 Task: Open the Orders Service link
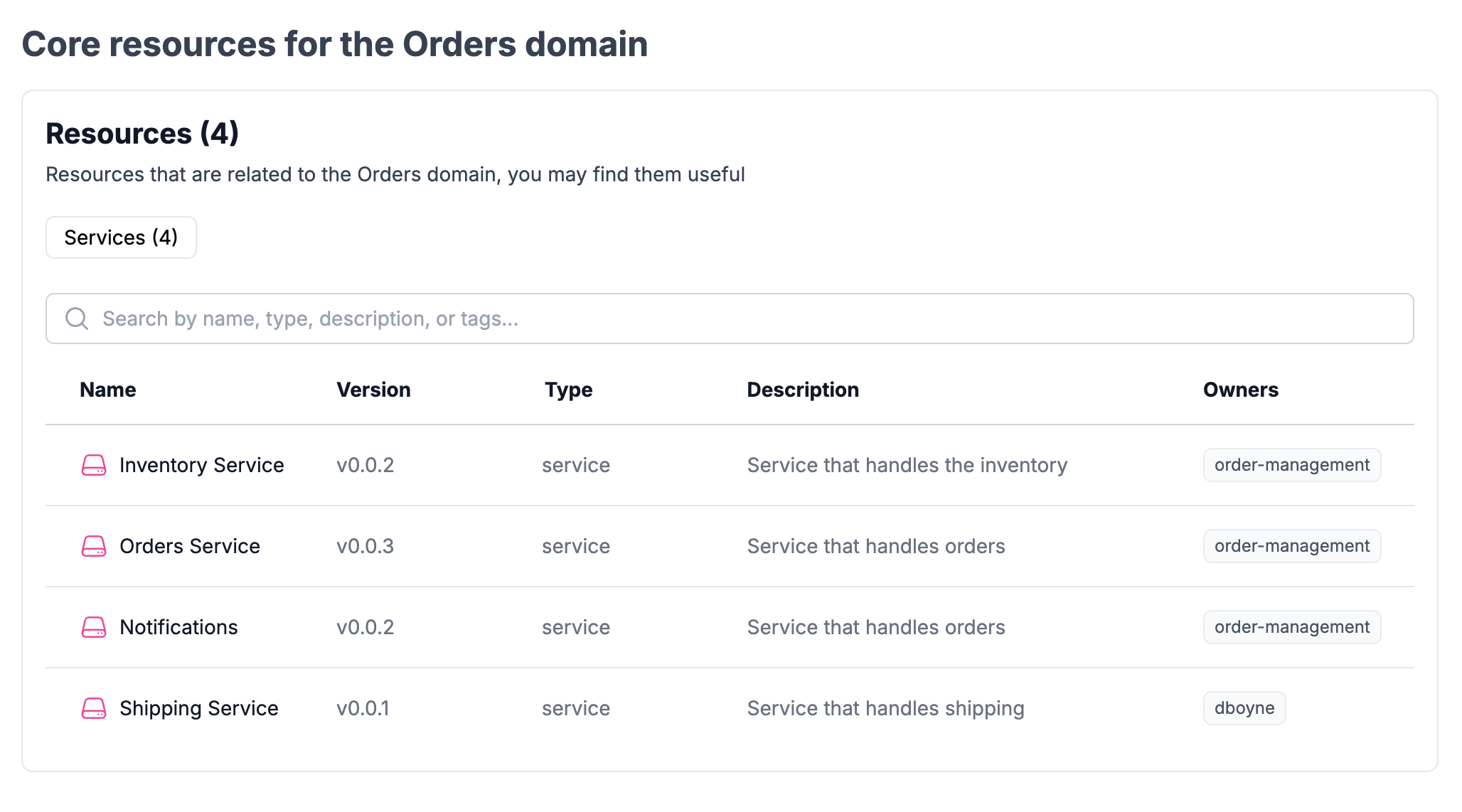(x=189, y=546)
